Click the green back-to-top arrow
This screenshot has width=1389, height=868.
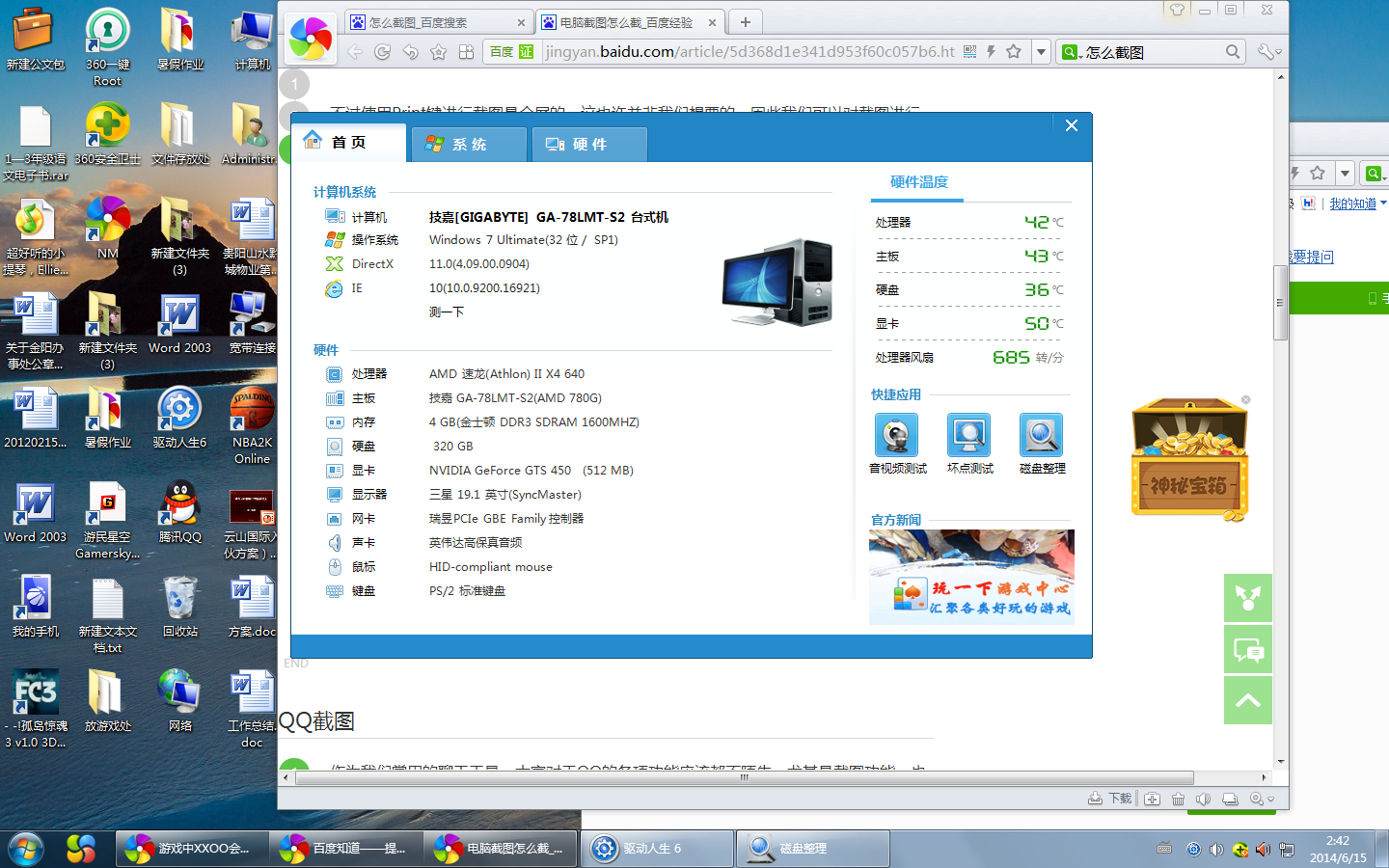pos(1248,700)
